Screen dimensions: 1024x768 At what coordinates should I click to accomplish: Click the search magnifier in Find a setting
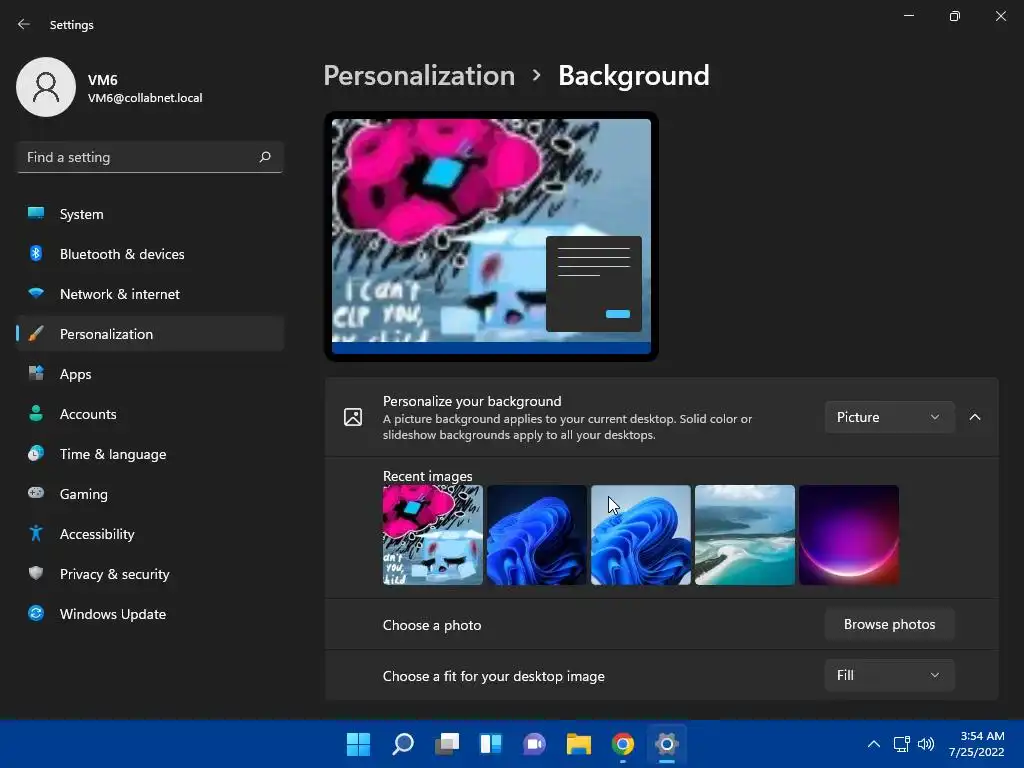coord(264,157)
